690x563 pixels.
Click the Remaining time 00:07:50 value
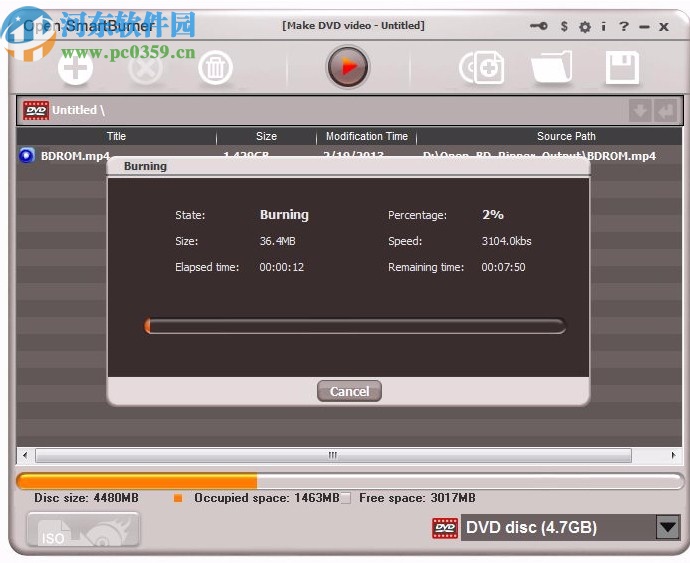503,267
